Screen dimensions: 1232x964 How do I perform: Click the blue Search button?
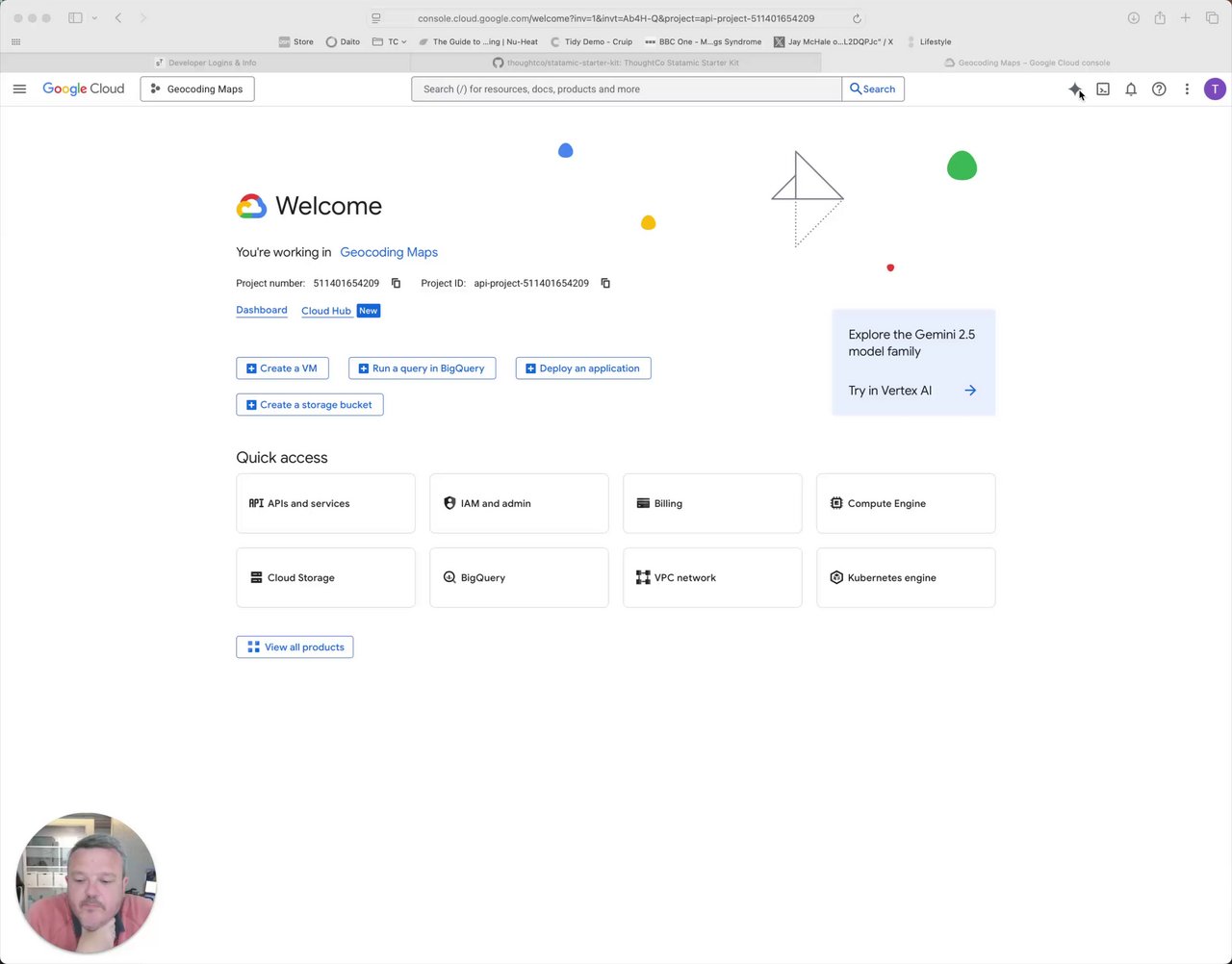pyautogui.click(x=873, y=89)
